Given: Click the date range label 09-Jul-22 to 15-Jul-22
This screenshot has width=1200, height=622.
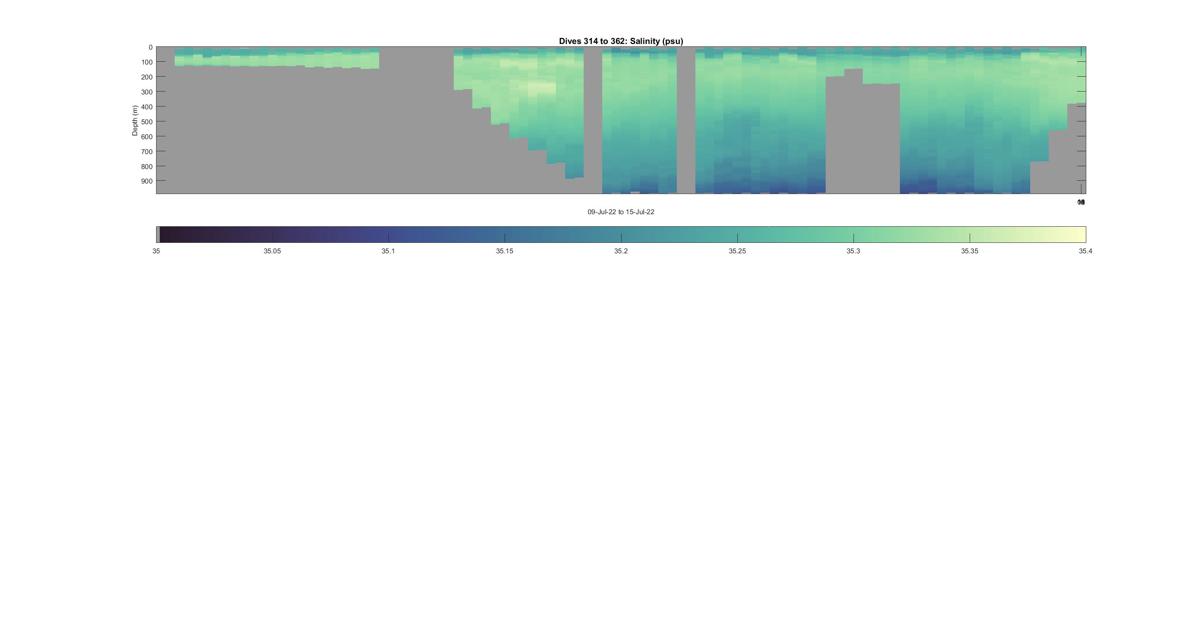Looking at the screenshot, I should coord(621,212).
